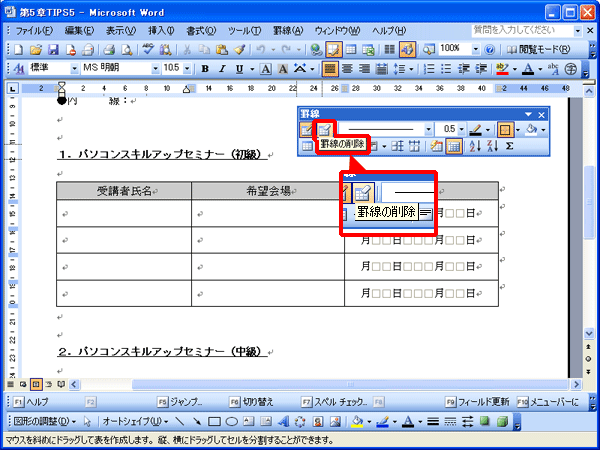This screenshot has width=600, height=450.
Task: Insert WordArt with the slanted A icon
Action: [283, 422]
